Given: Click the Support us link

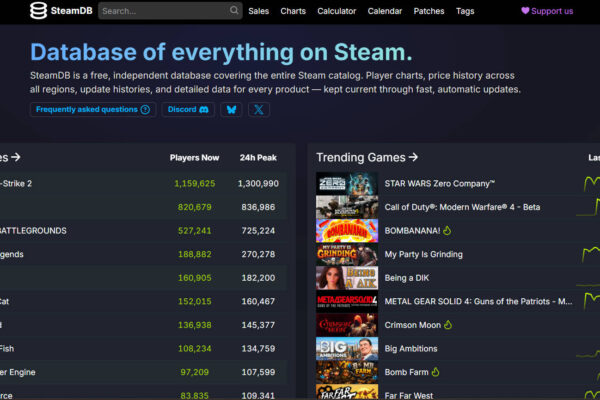Looking at the screenshot, I should (547, 11).
